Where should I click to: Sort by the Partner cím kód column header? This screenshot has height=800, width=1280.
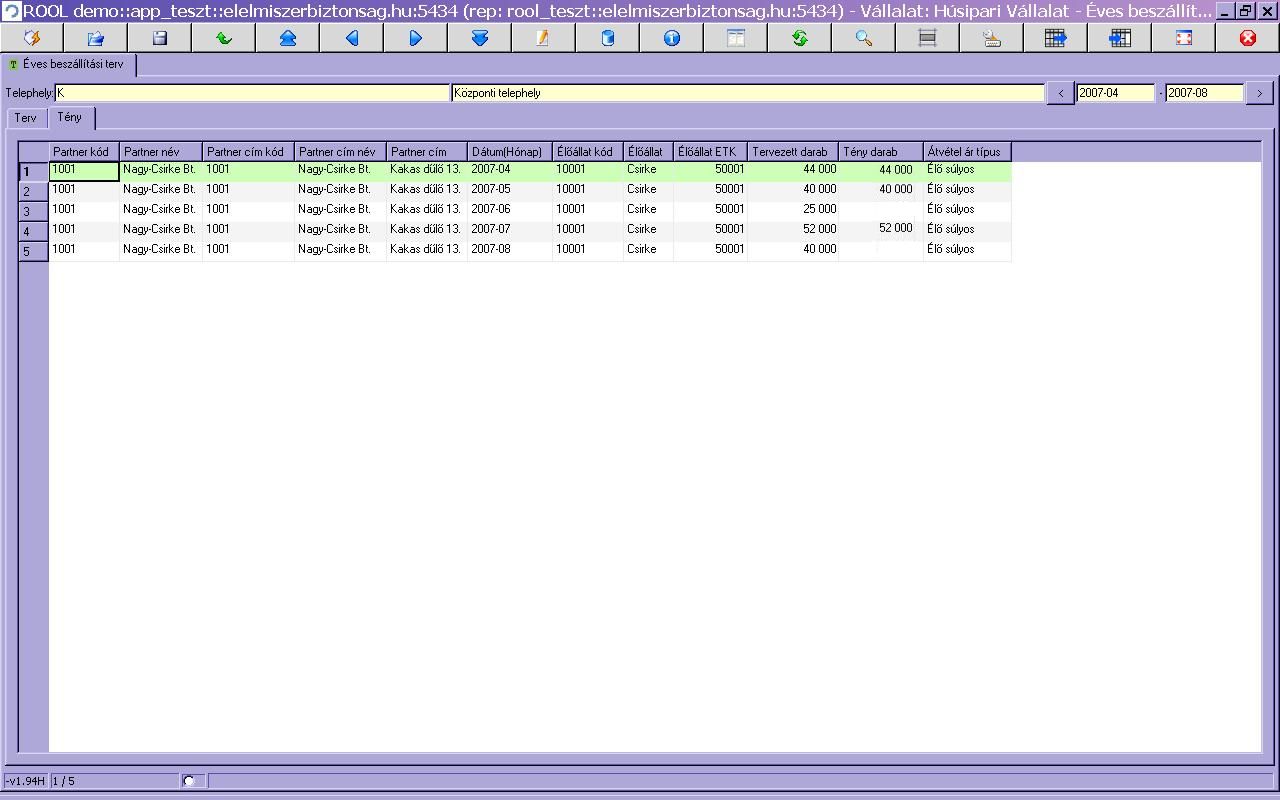tap(248, 152)
